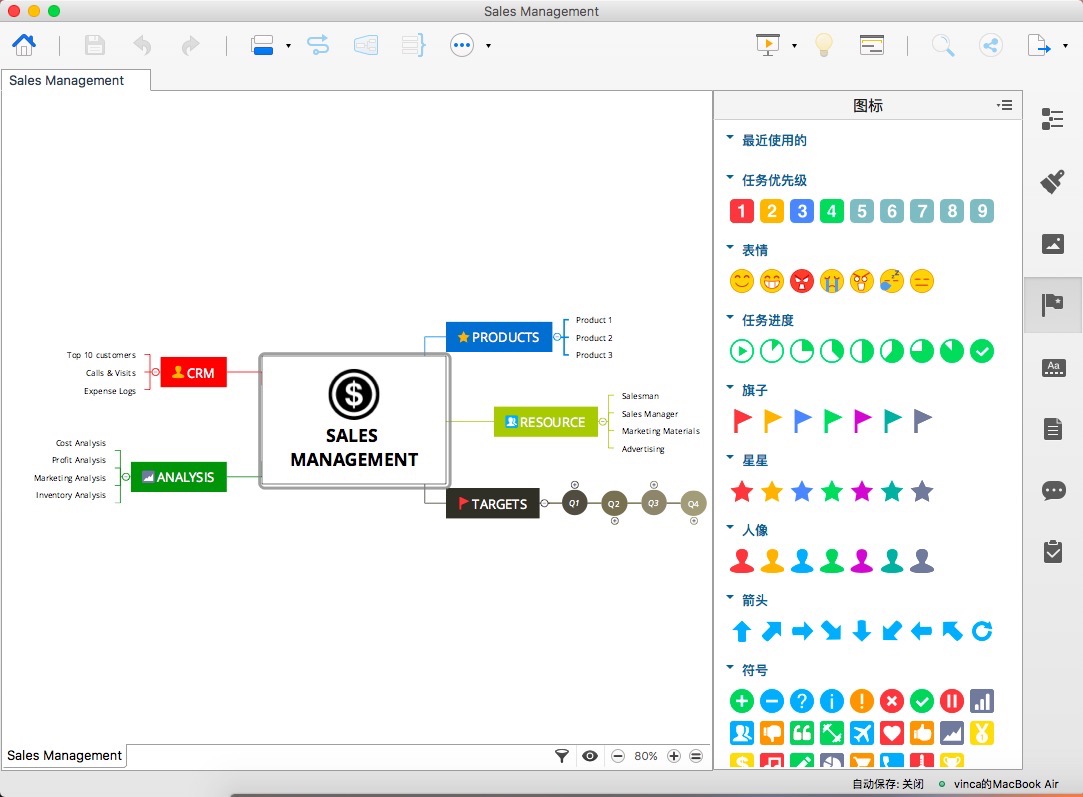Select the Sales Management document tab
This screenshot has height=797, width=1083.
(75, 80)
